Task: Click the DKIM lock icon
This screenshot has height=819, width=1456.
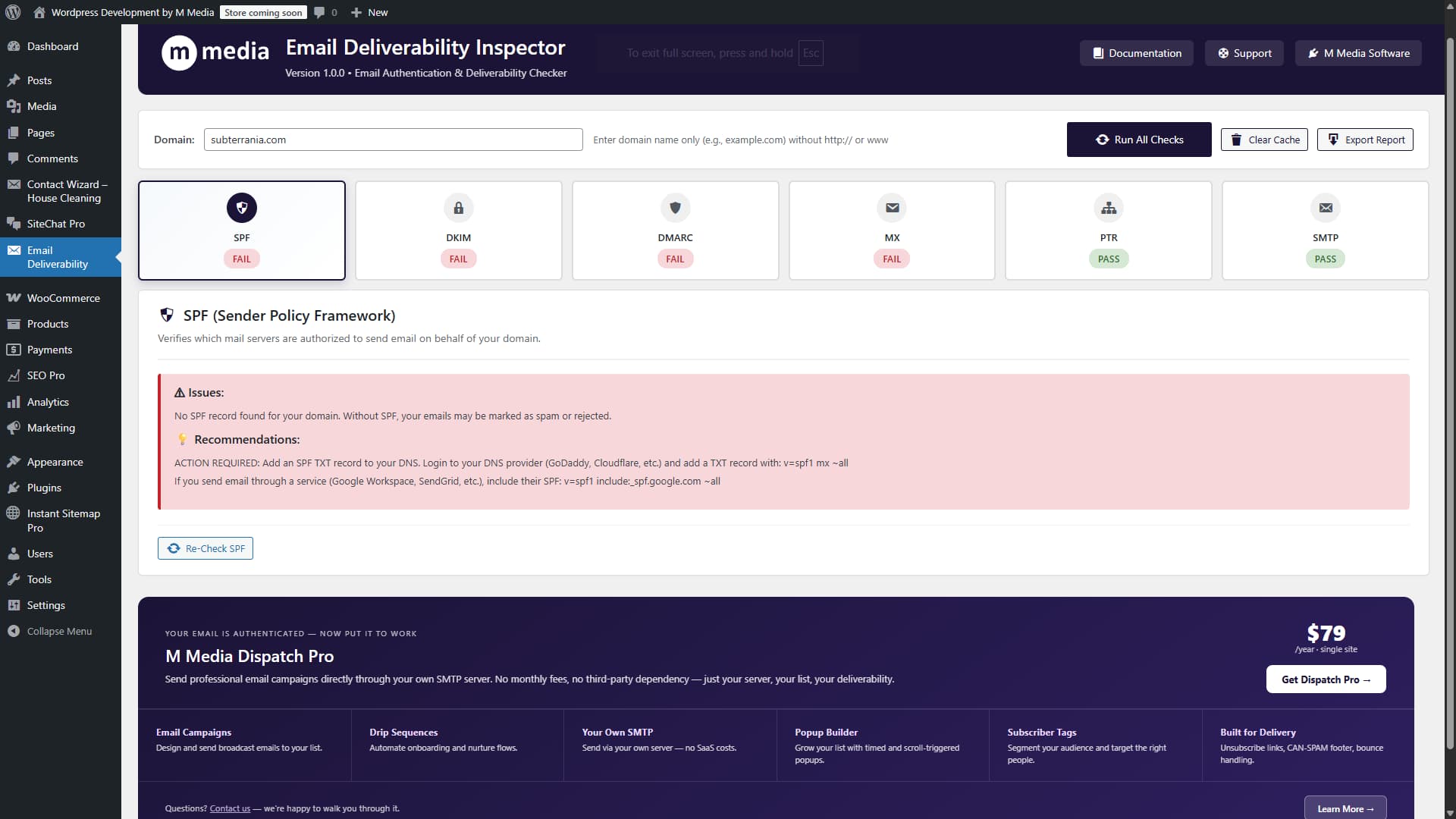Action: coord(458,208)
